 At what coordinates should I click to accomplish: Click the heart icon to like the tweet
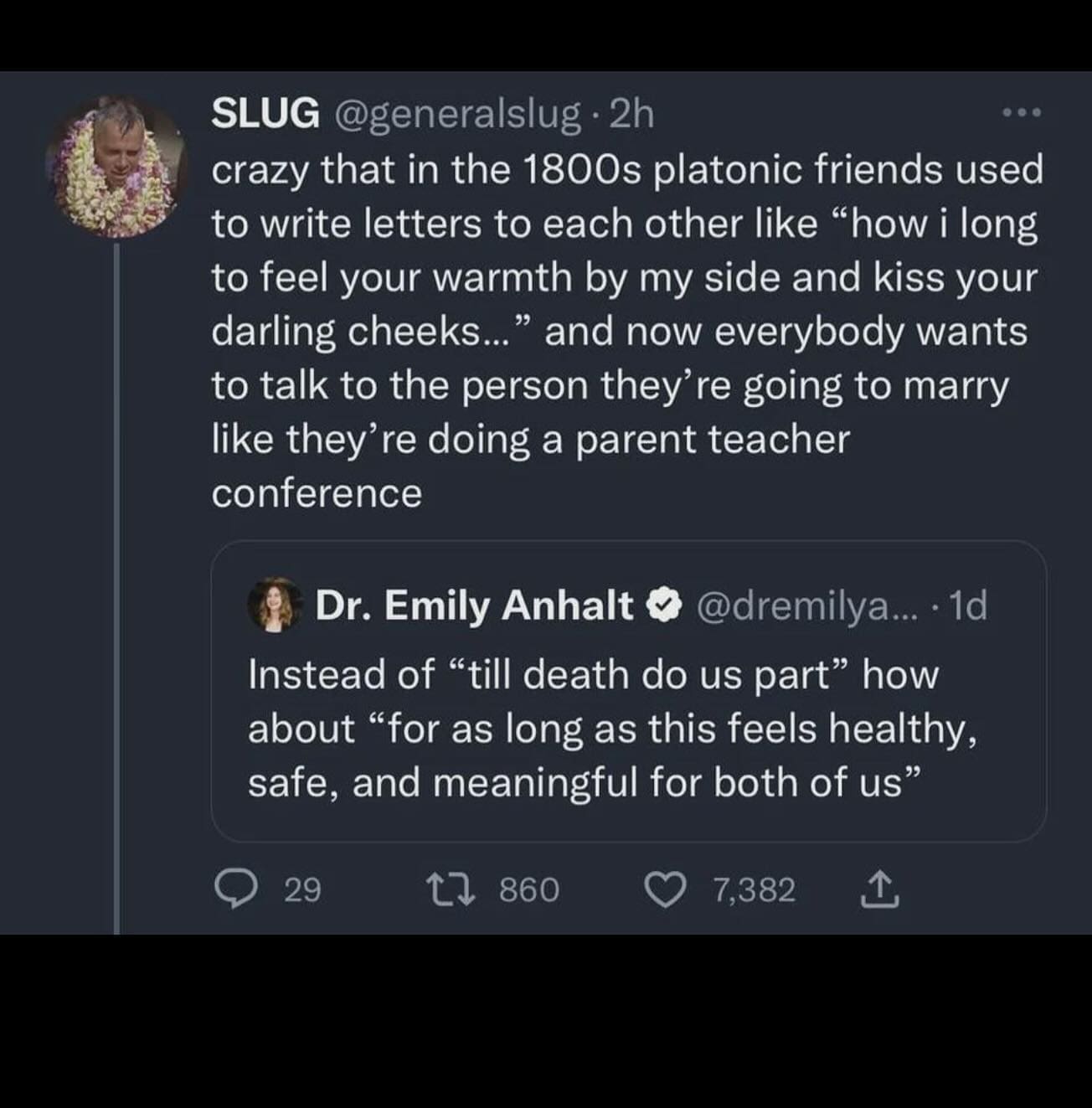click(667, 889)
